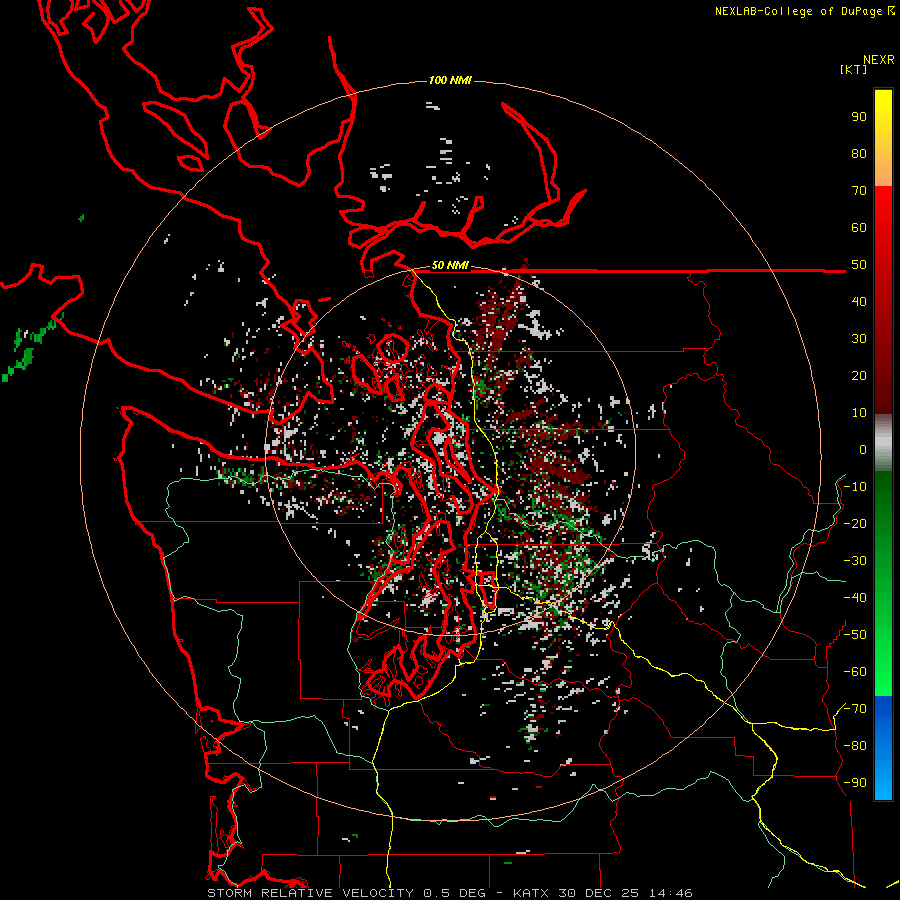Viewport: 900px width, 900px height.
Task: Click the -80 value on the velocity scale
Action: pos(855,746)
